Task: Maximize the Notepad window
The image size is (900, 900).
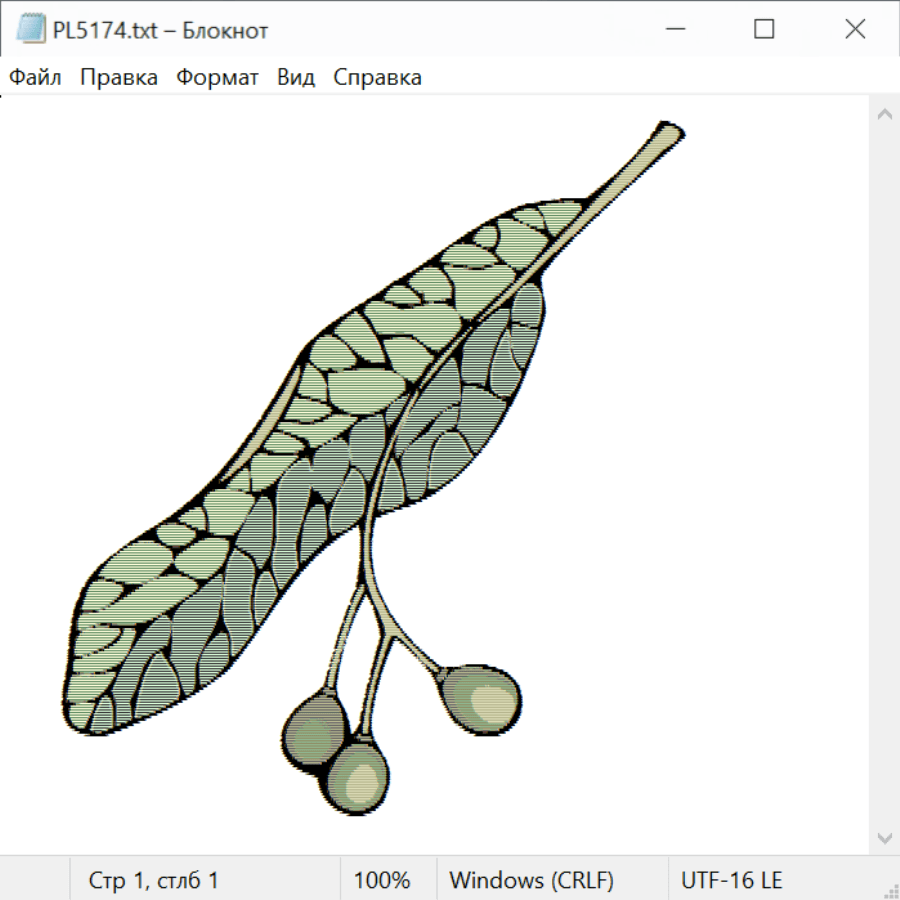Action: tap(764, 30)
